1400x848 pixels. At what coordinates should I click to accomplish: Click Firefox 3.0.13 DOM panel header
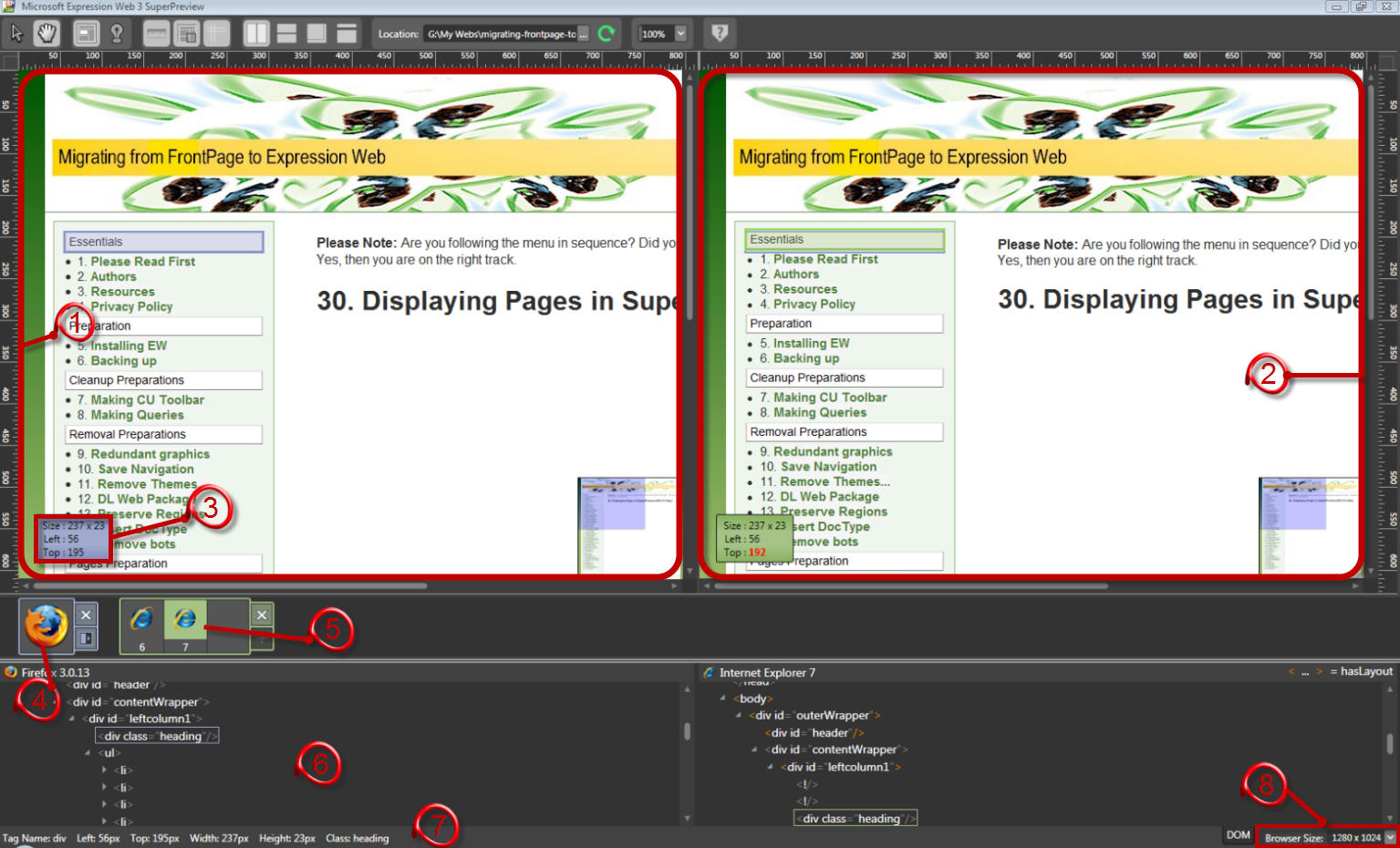[56, 672]
